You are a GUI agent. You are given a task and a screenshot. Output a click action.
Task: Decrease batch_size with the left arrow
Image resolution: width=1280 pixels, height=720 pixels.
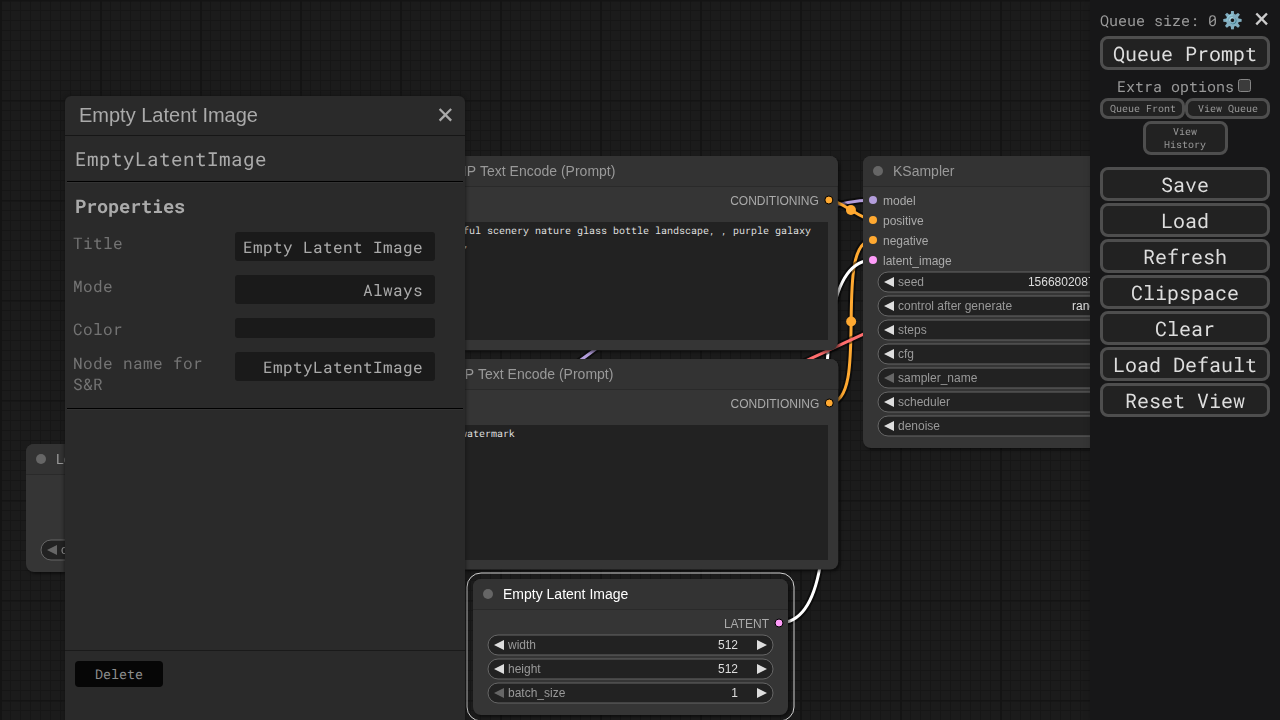coord(499,693)
